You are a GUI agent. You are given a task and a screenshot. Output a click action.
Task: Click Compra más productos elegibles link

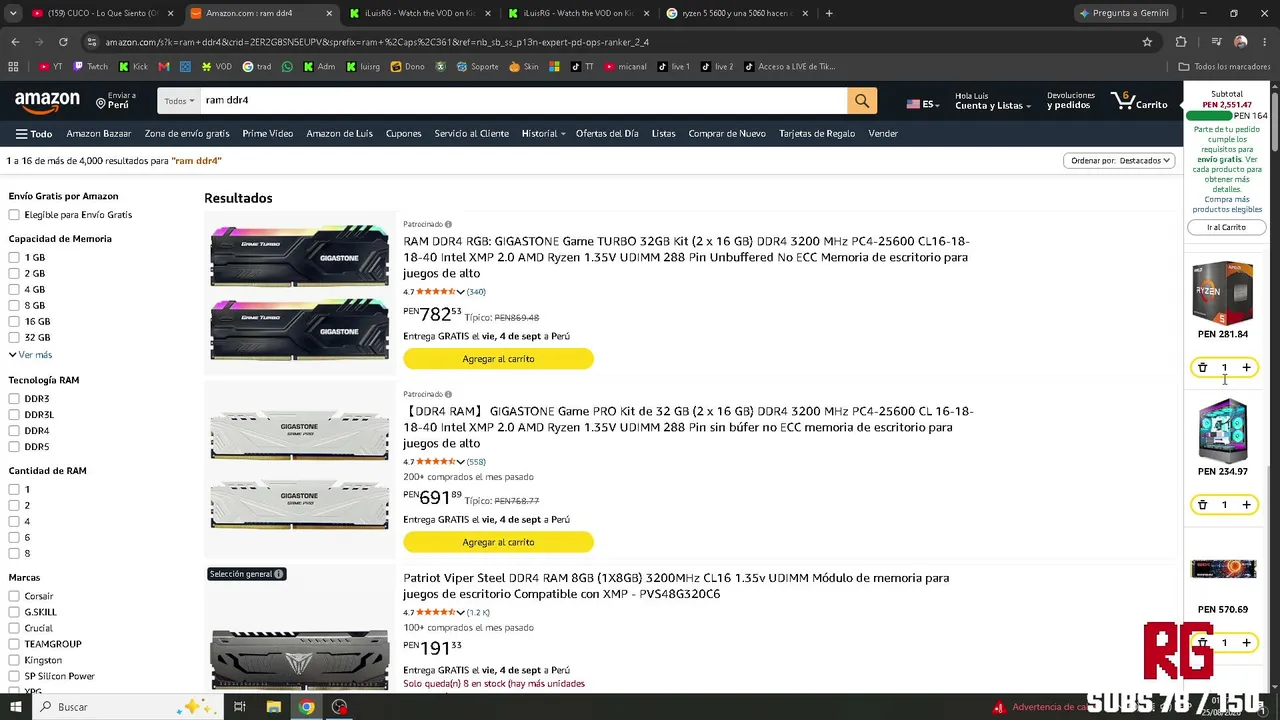click(1227, 204)
